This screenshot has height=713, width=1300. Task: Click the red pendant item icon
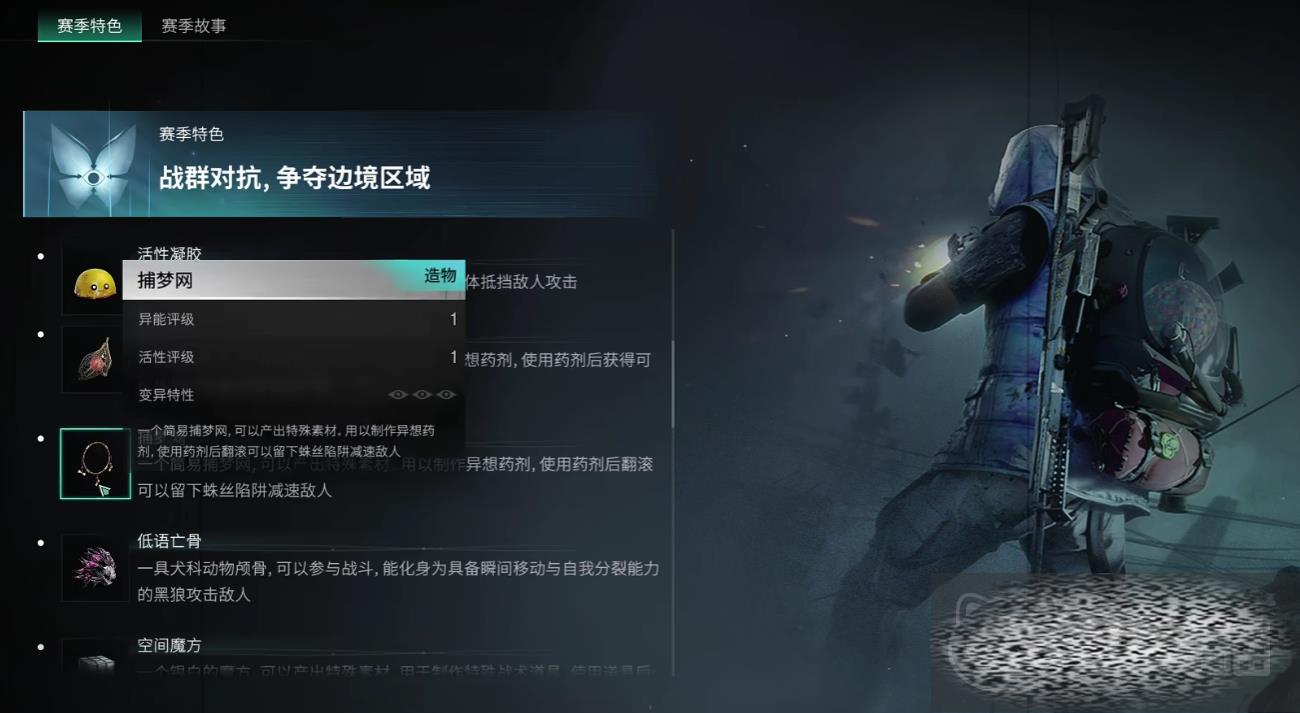[x=95, y=360]
